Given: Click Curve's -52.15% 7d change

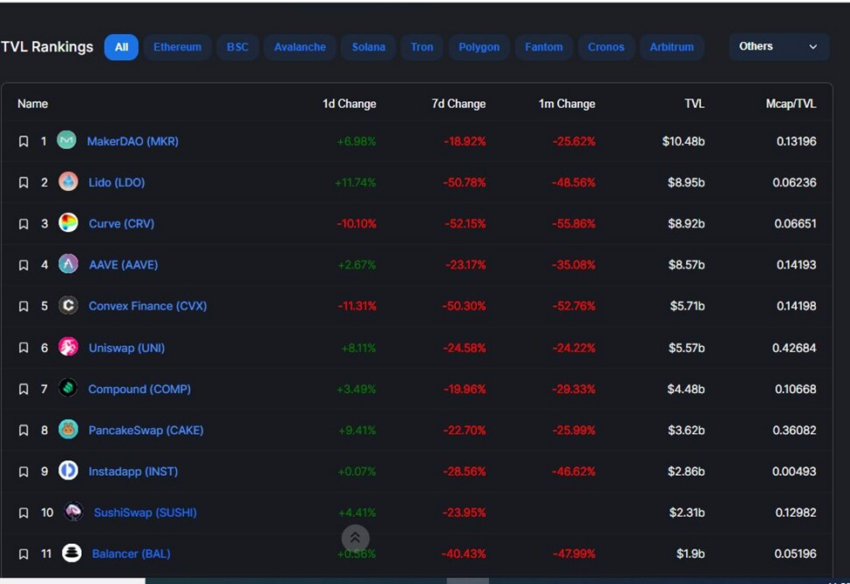Looking at the screenshot, I should pyautogui.click(x=465, y=224).
